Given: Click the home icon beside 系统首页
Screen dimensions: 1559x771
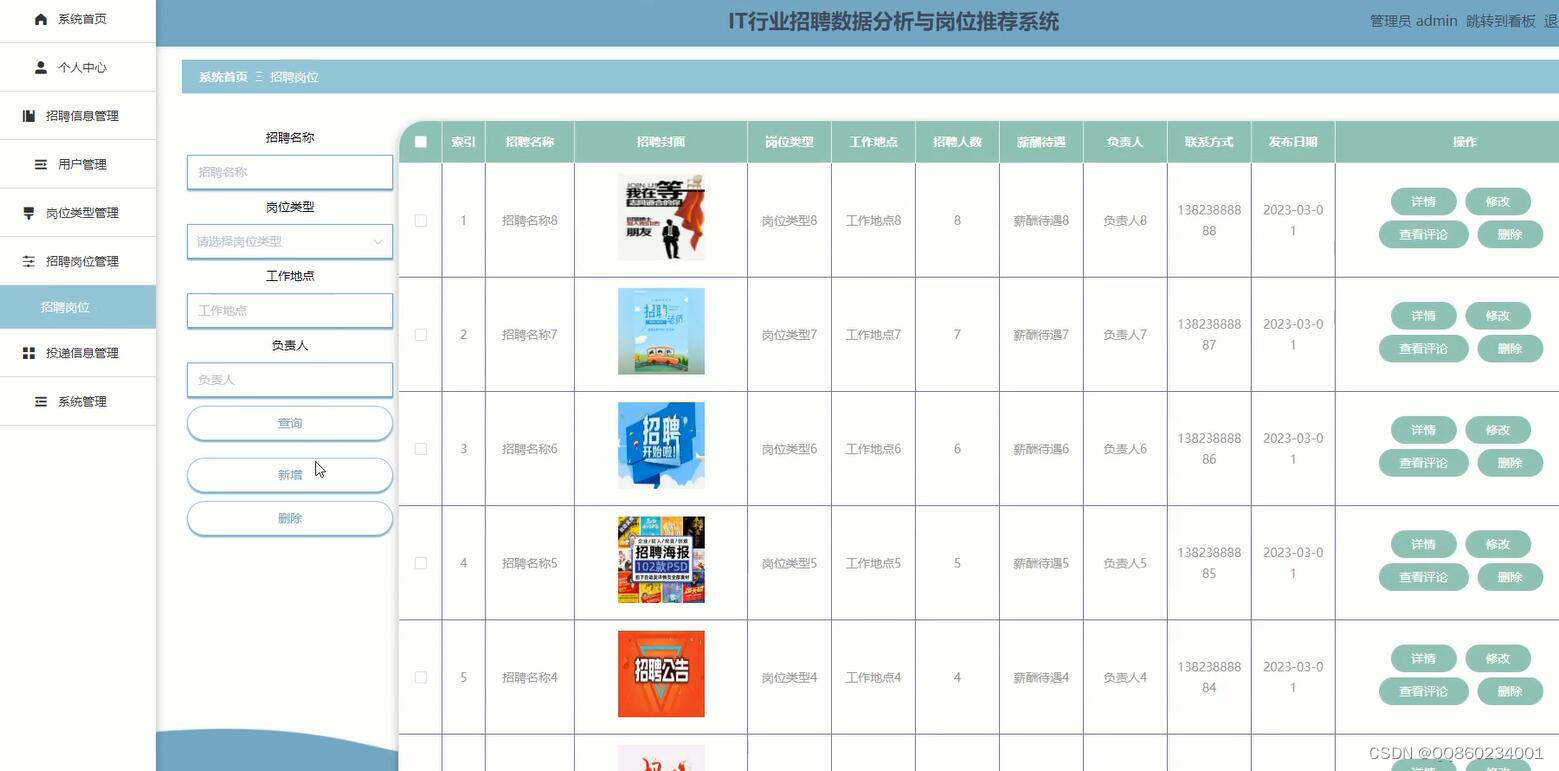Looking at the screenshot, I should (41, 19).
